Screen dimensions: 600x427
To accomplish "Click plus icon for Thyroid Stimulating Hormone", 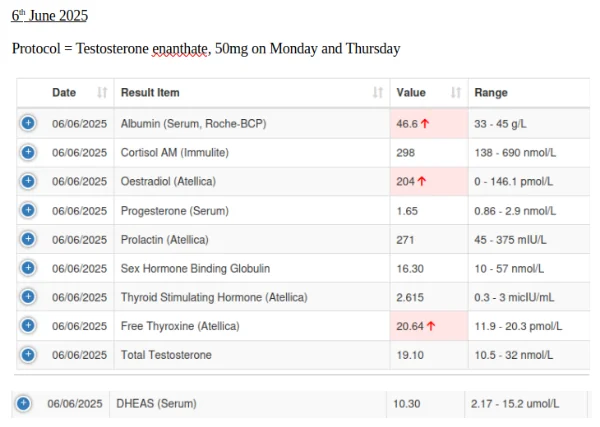I will 28,297.
